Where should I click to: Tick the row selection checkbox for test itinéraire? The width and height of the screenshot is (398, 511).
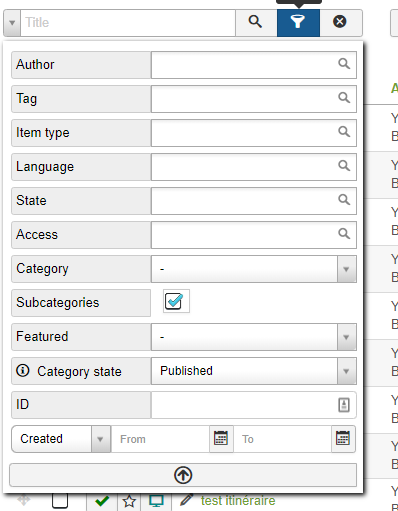pos(60,500)
